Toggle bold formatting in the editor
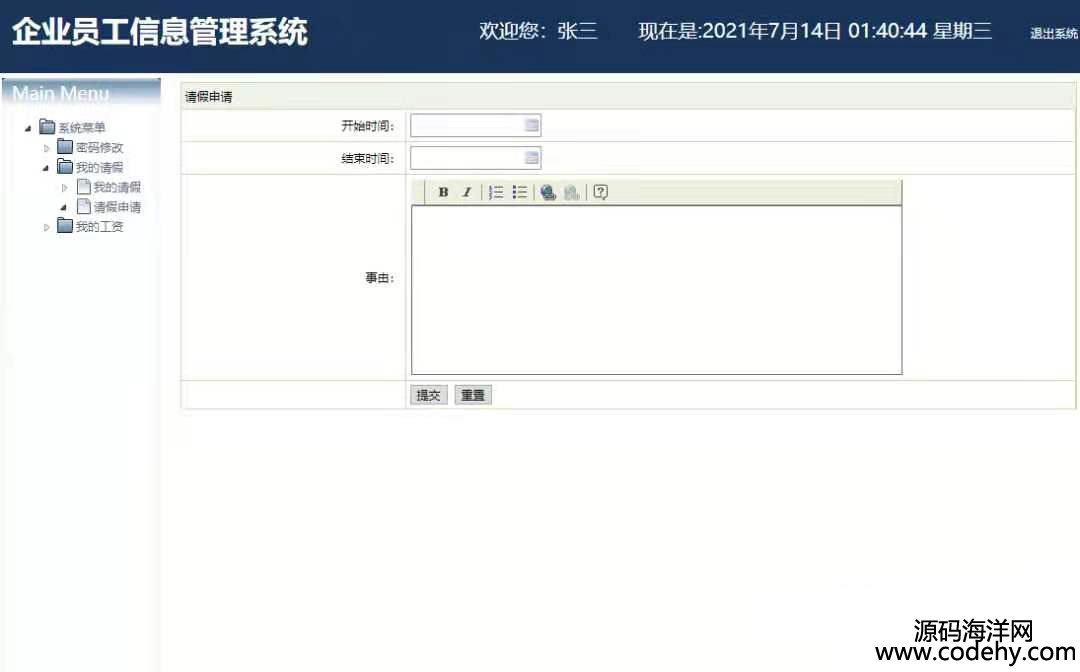This screenshot has height=672, width=1080. pos(443,193)
